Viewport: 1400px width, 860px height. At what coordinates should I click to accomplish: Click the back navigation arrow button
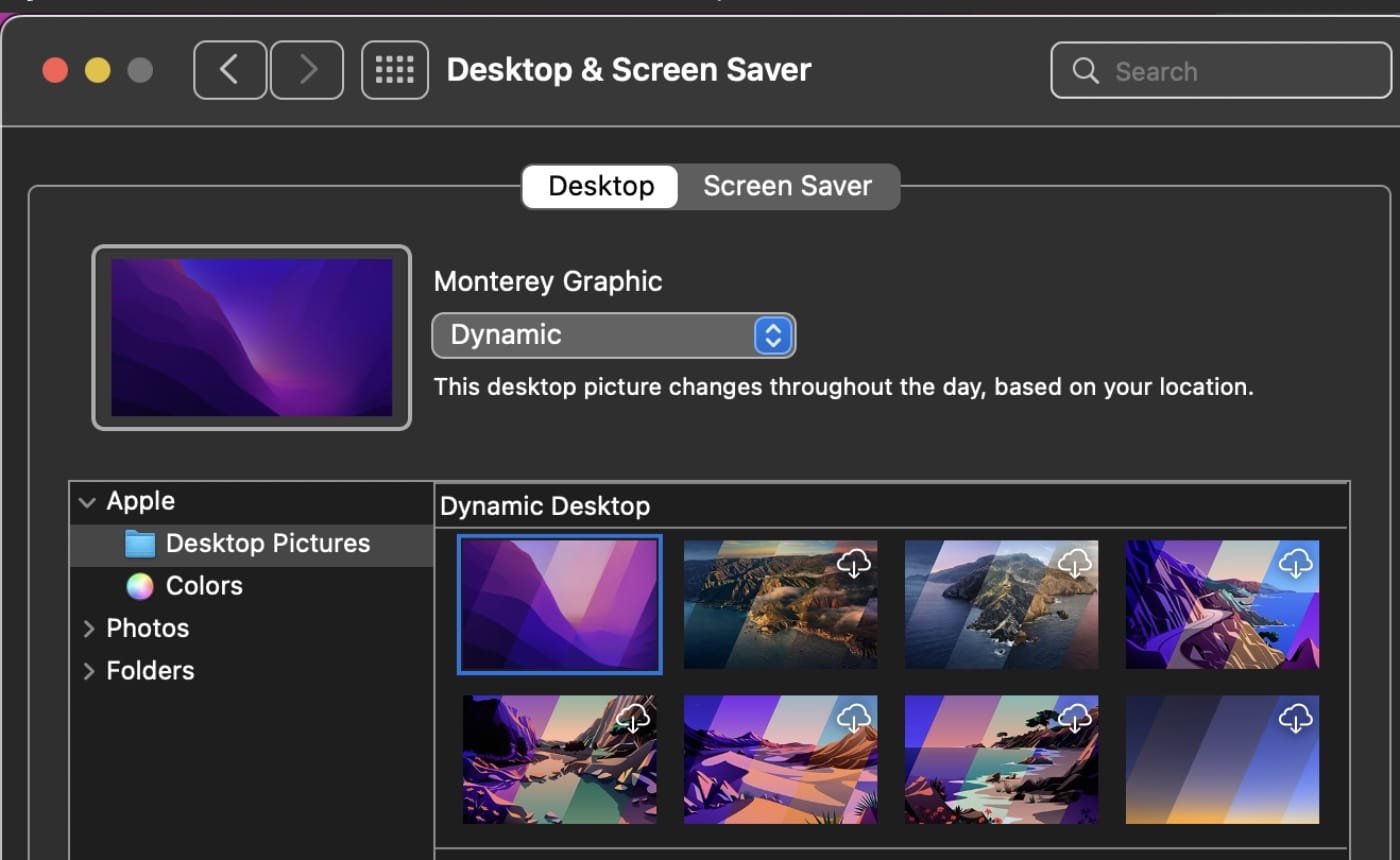coord(230,70)
